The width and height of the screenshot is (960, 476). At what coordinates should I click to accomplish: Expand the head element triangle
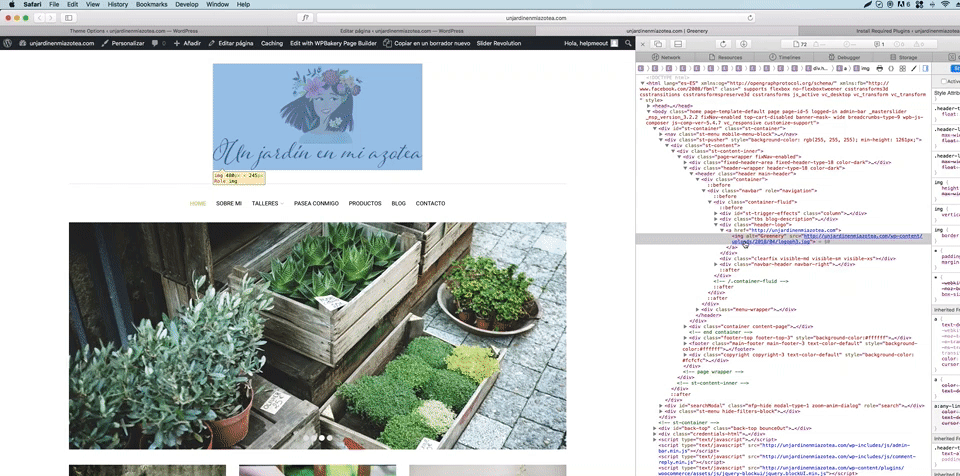point(649,106)
